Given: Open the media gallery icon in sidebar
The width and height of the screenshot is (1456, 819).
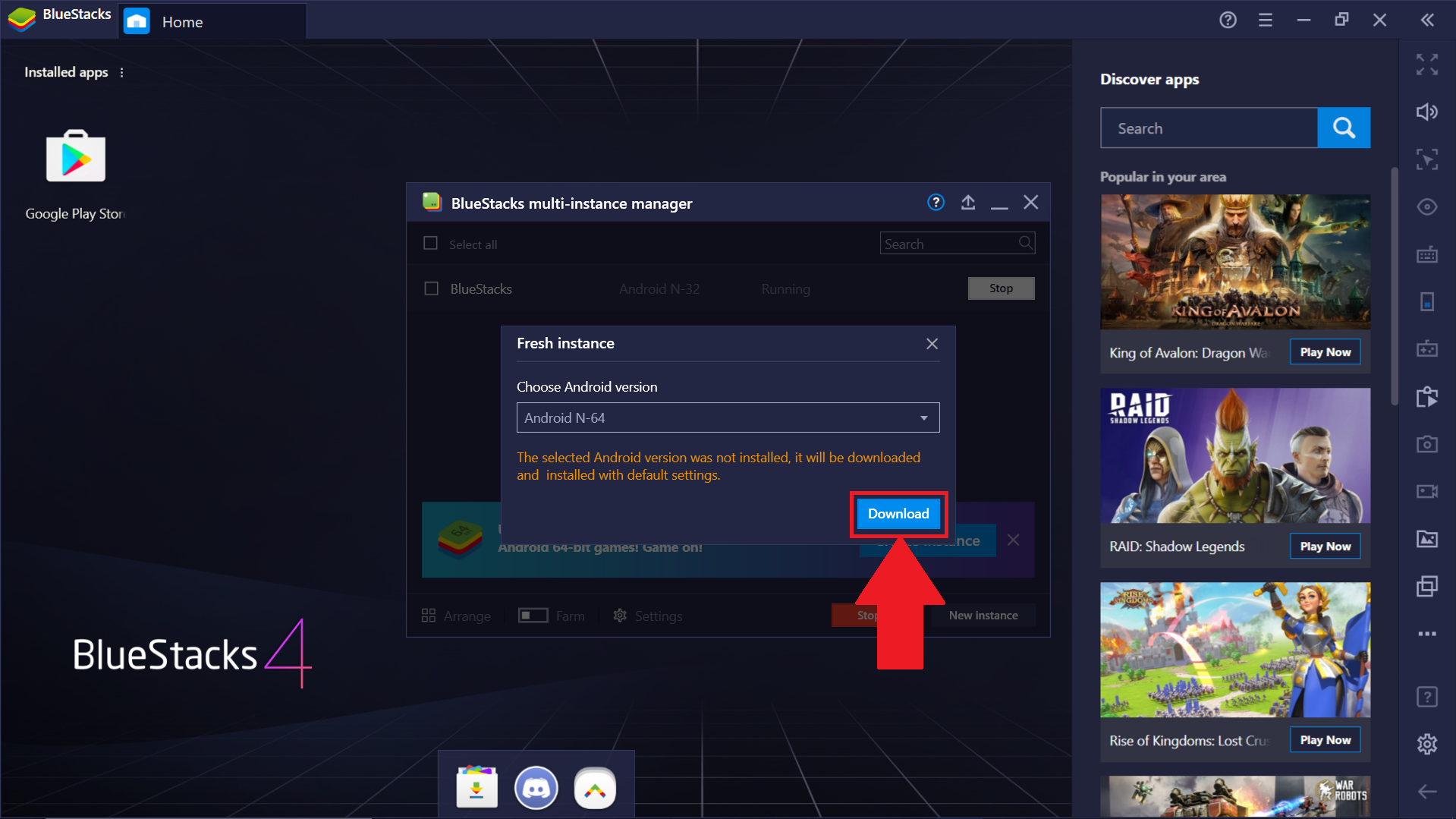Looking at the screenshot, I should [x=1427, y=539].
